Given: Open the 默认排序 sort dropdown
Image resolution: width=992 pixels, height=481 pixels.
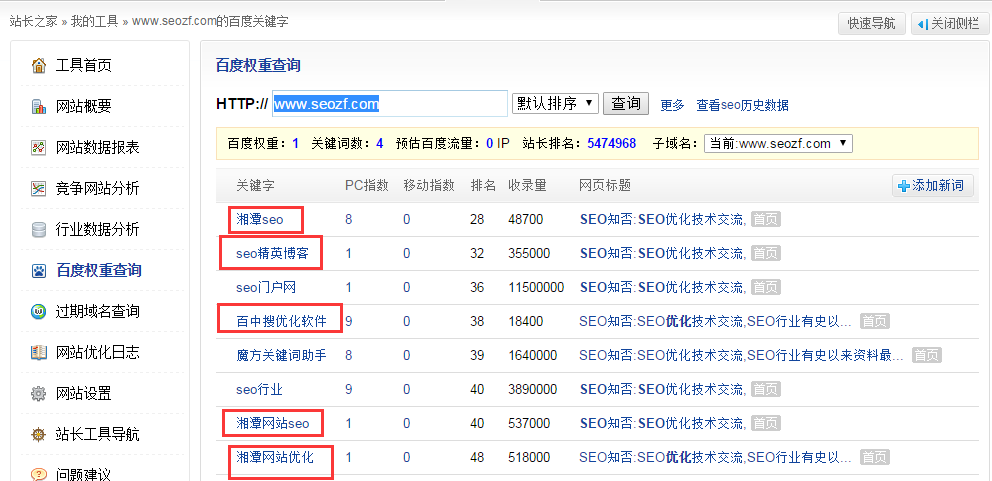Looking at the screenshot, I should (555, 103).
